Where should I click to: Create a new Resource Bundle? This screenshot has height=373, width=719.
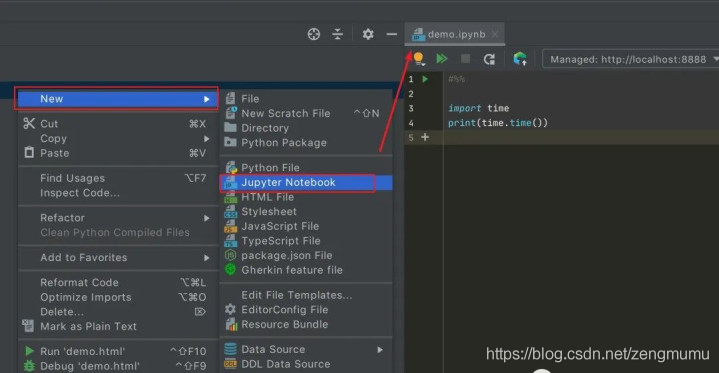[306, 324]
